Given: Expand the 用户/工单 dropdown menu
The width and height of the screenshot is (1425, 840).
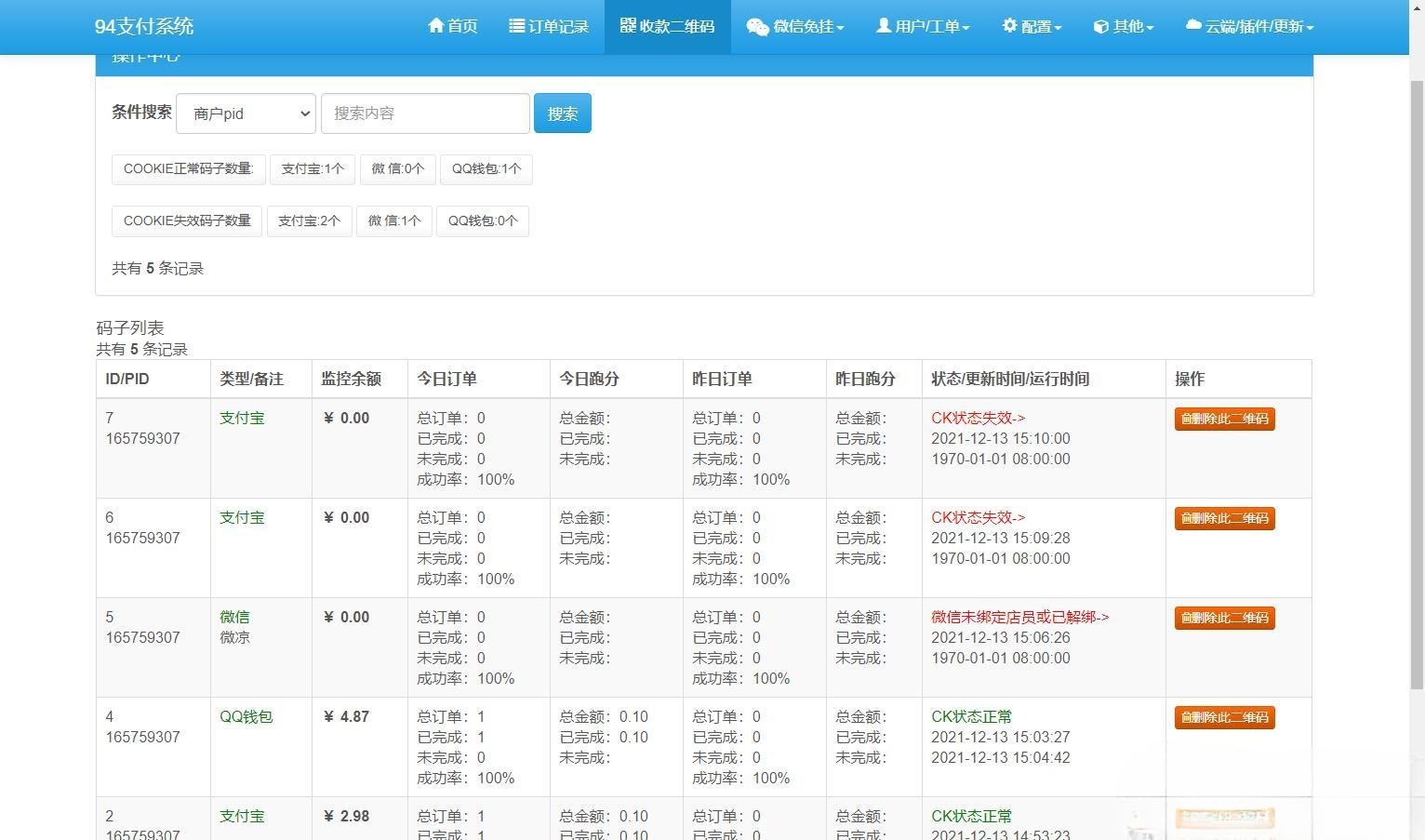Looking at the screenshot, I should pyautogui.click(x=923, y=26).
